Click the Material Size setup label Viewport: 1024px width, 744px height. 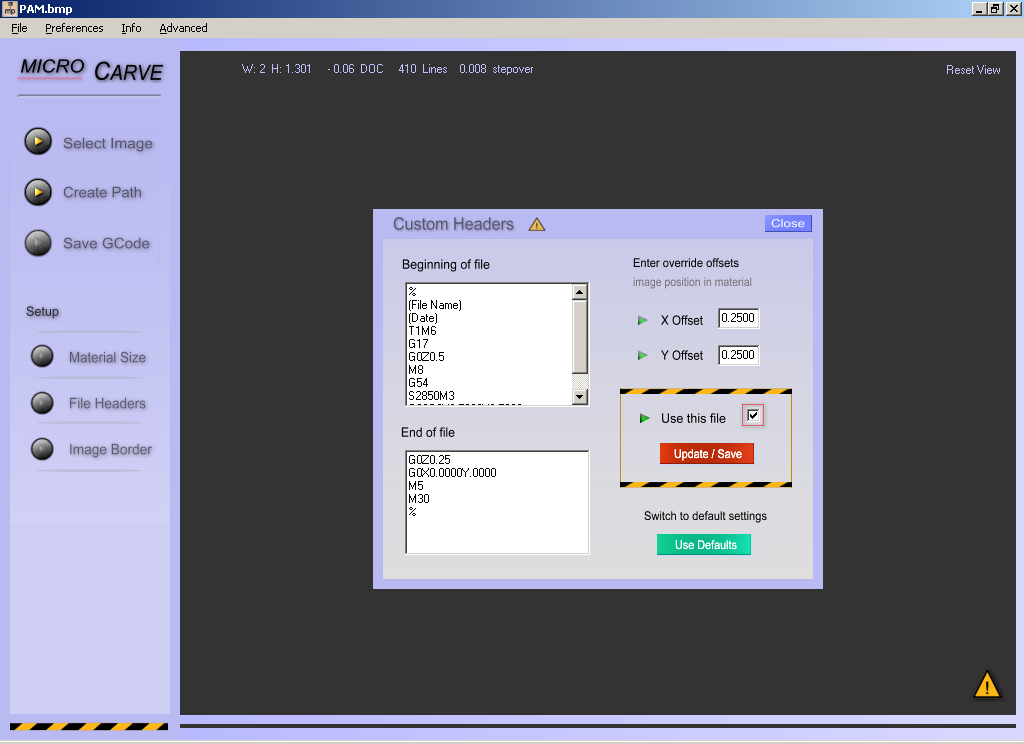pos(108,357)
